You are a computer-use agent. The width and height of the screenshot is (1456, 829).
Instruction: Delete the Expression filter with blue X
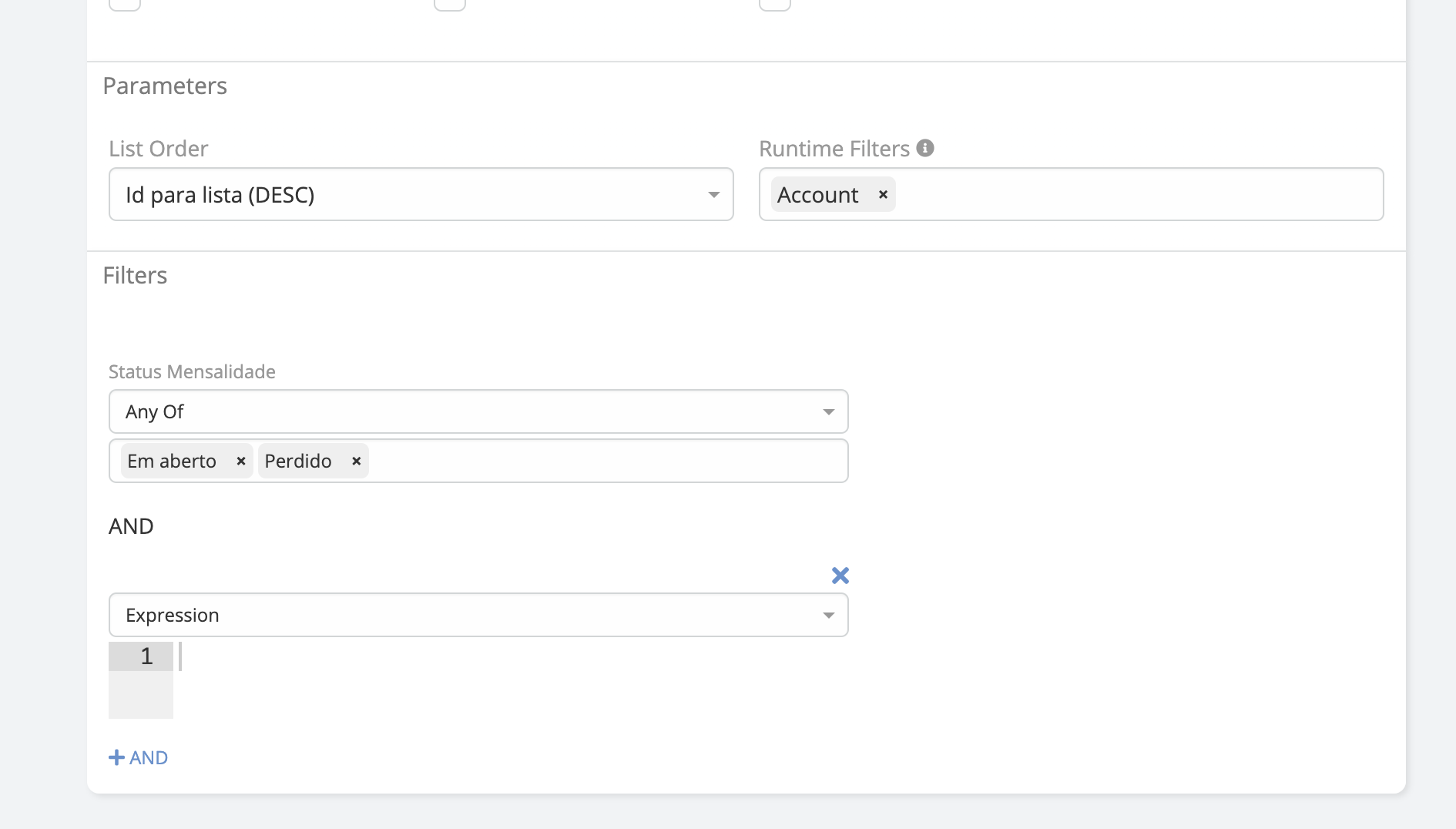click(840, 576)
